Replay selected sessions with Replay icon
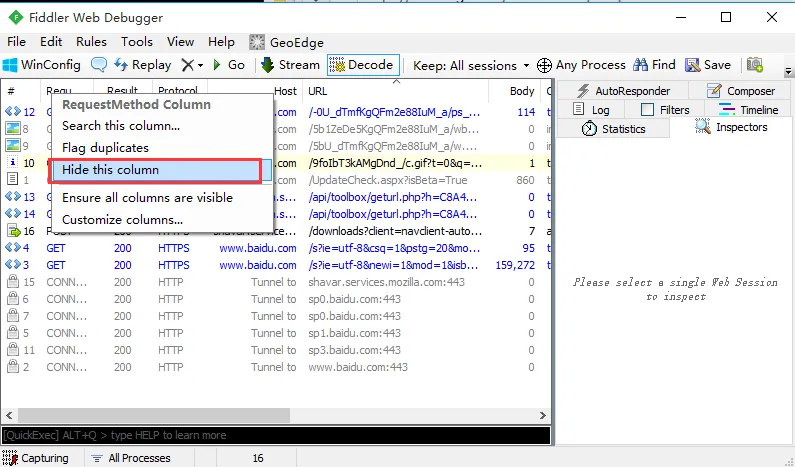Image resolution: width=795 pixels, height=467 pixels. pos(121,65)
